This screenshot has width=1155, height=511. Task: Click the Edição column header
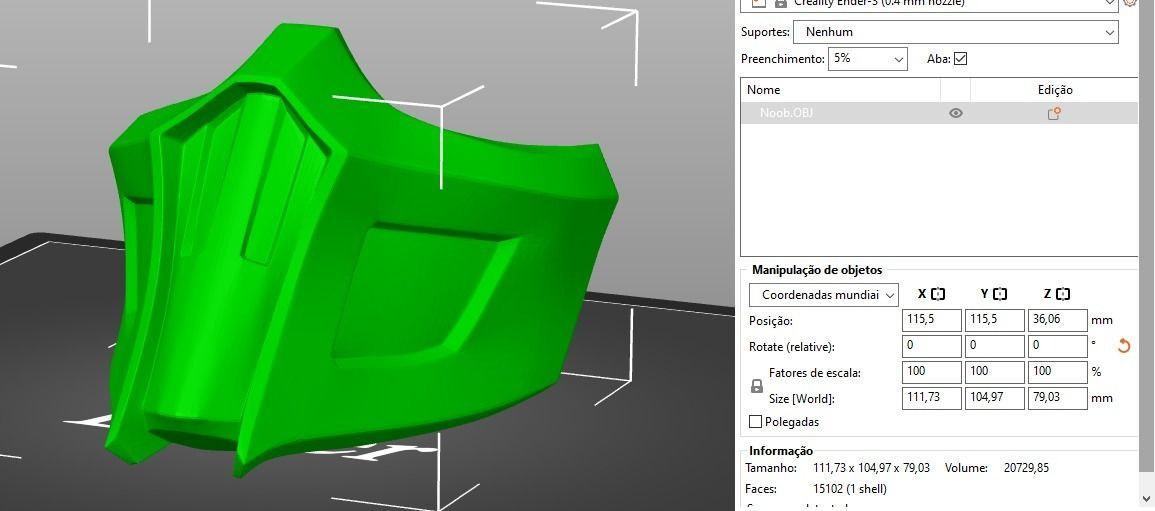pos(1055,90)
